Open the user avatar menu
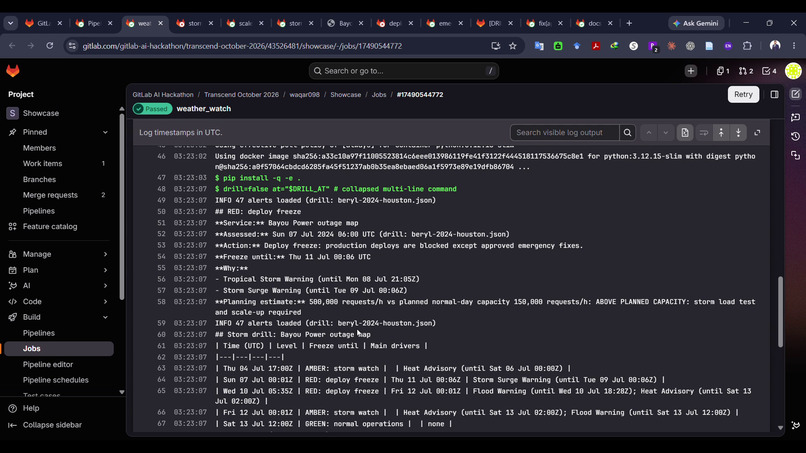 [793, 71]
